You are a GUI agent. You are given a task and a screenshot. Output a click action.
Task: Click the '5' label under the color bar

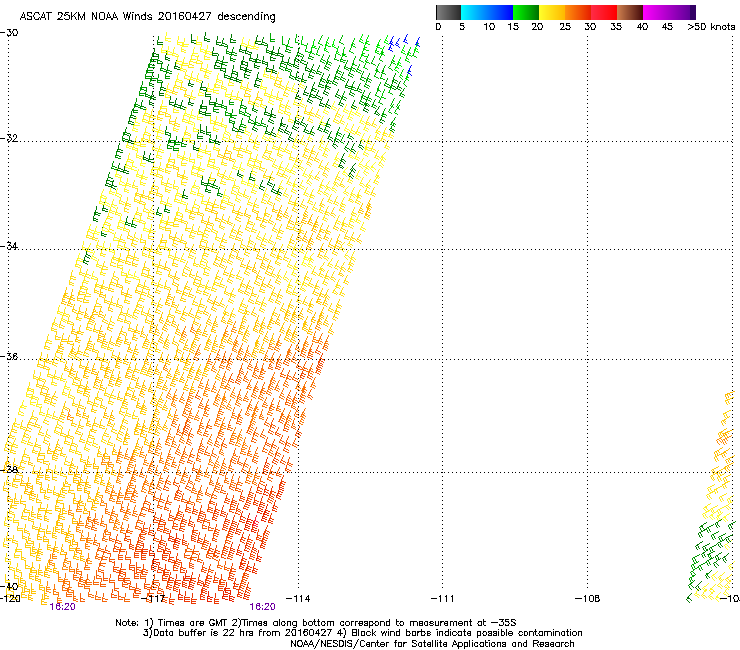tap(462, 27)
